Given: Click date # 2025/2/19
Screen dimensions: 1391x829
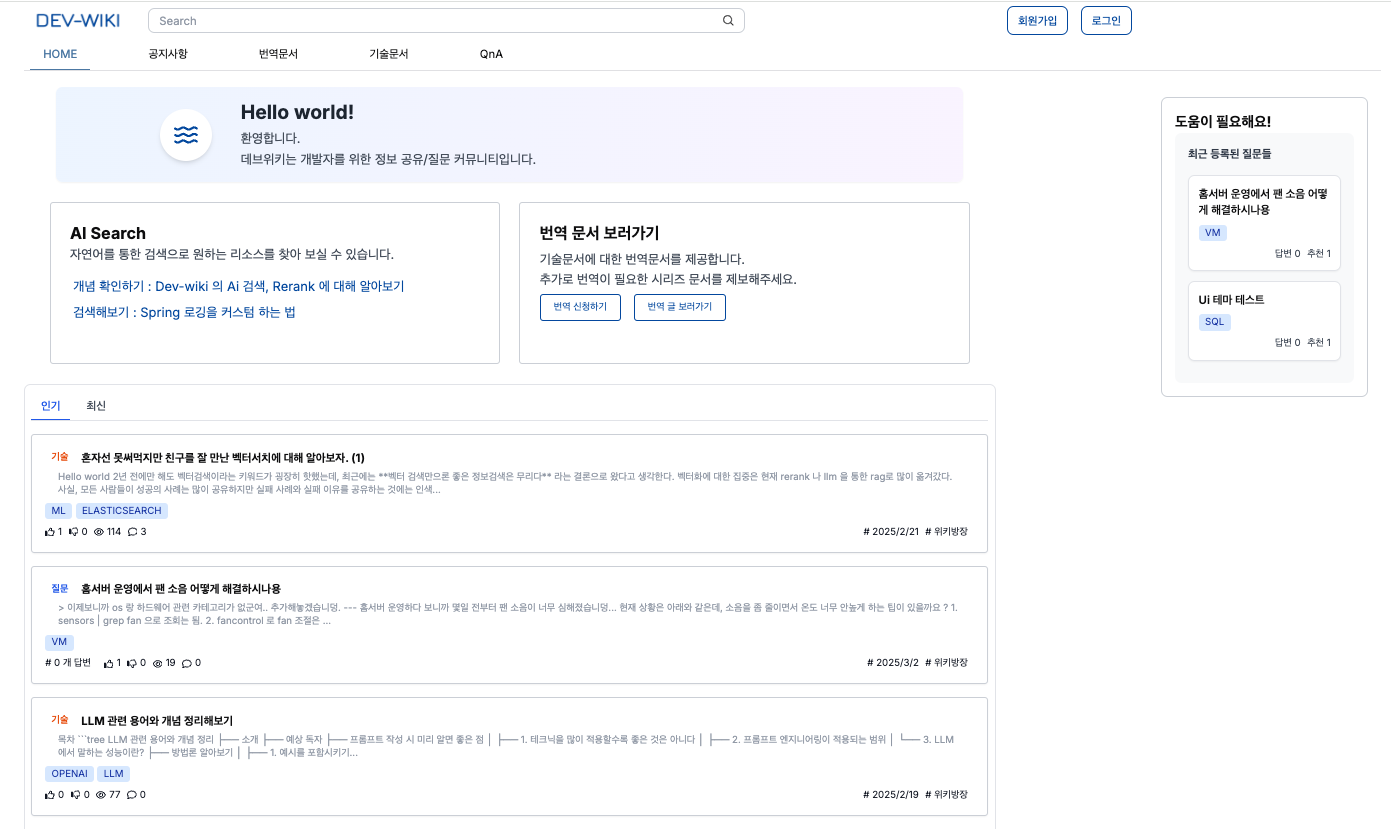Looking at the screenshot, I should [x=891, y=795].
